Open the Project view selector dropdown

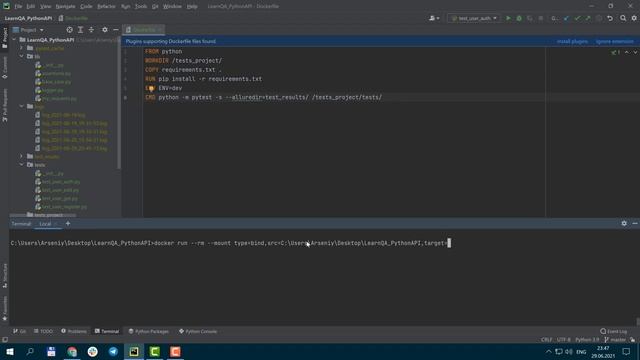tap(28, 30)
